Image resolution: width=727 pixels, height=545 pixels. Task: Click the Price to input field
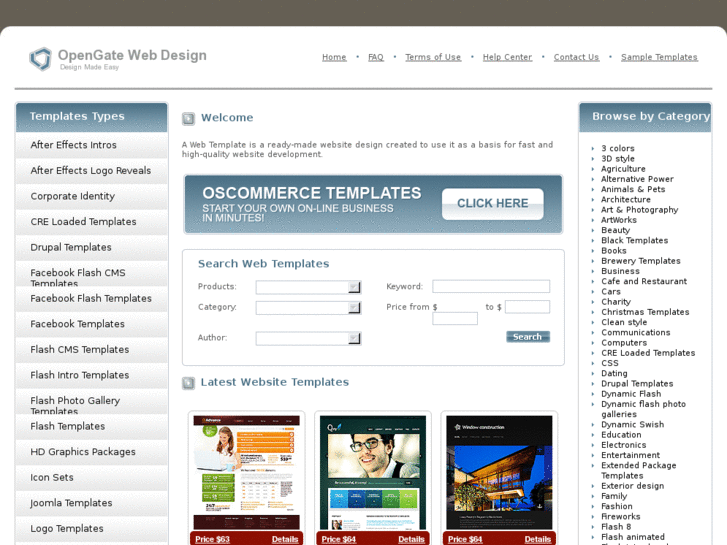528,307
